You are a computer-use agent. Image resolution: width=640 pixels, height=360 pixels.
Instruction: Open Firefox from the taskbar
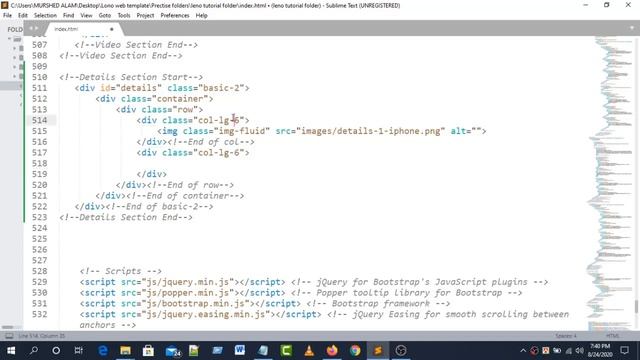(x=332, y=351)
